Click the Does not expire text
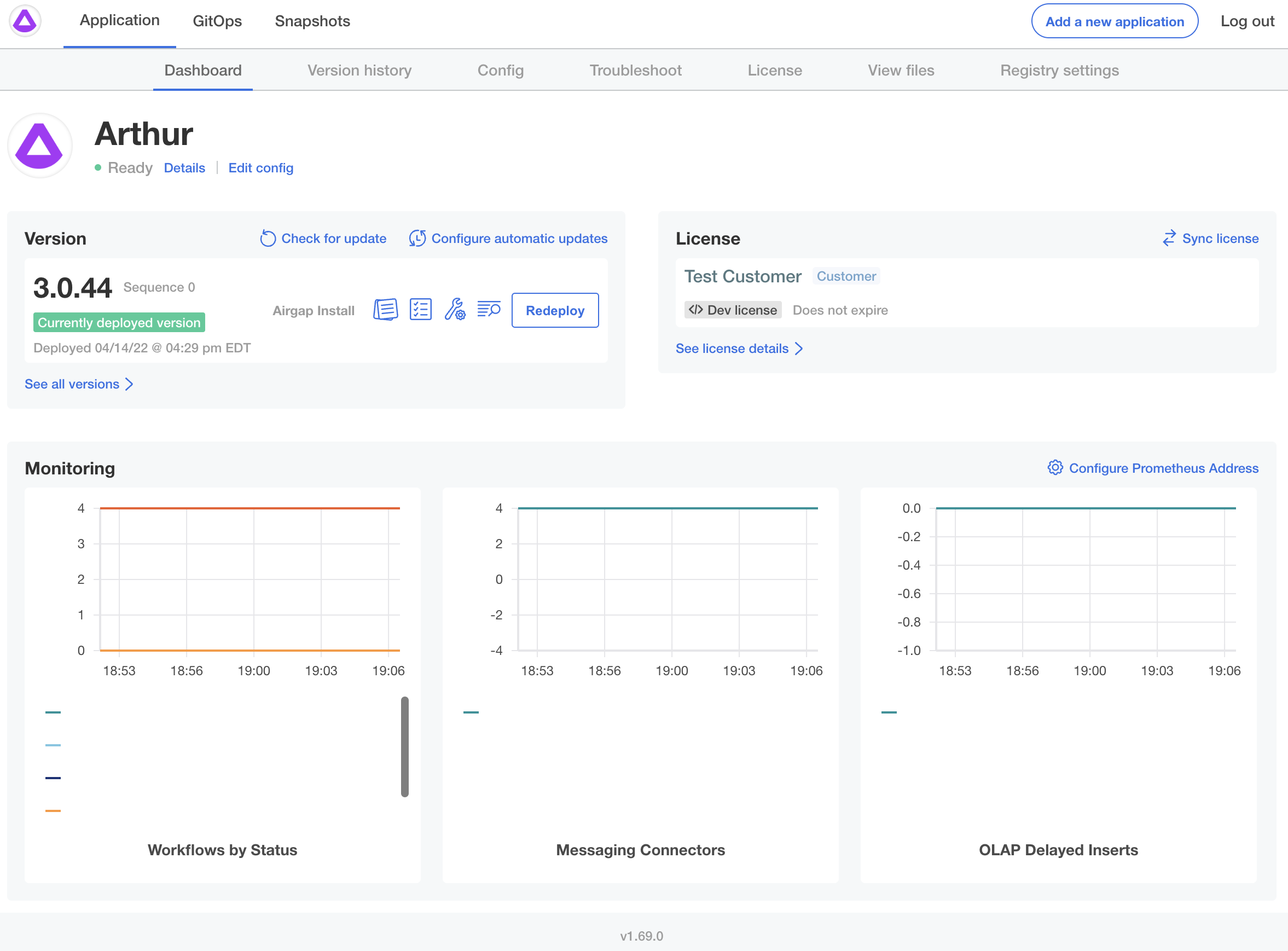Image resolution: width=1288 pixels, height=951 pixels. click(840, 310)
